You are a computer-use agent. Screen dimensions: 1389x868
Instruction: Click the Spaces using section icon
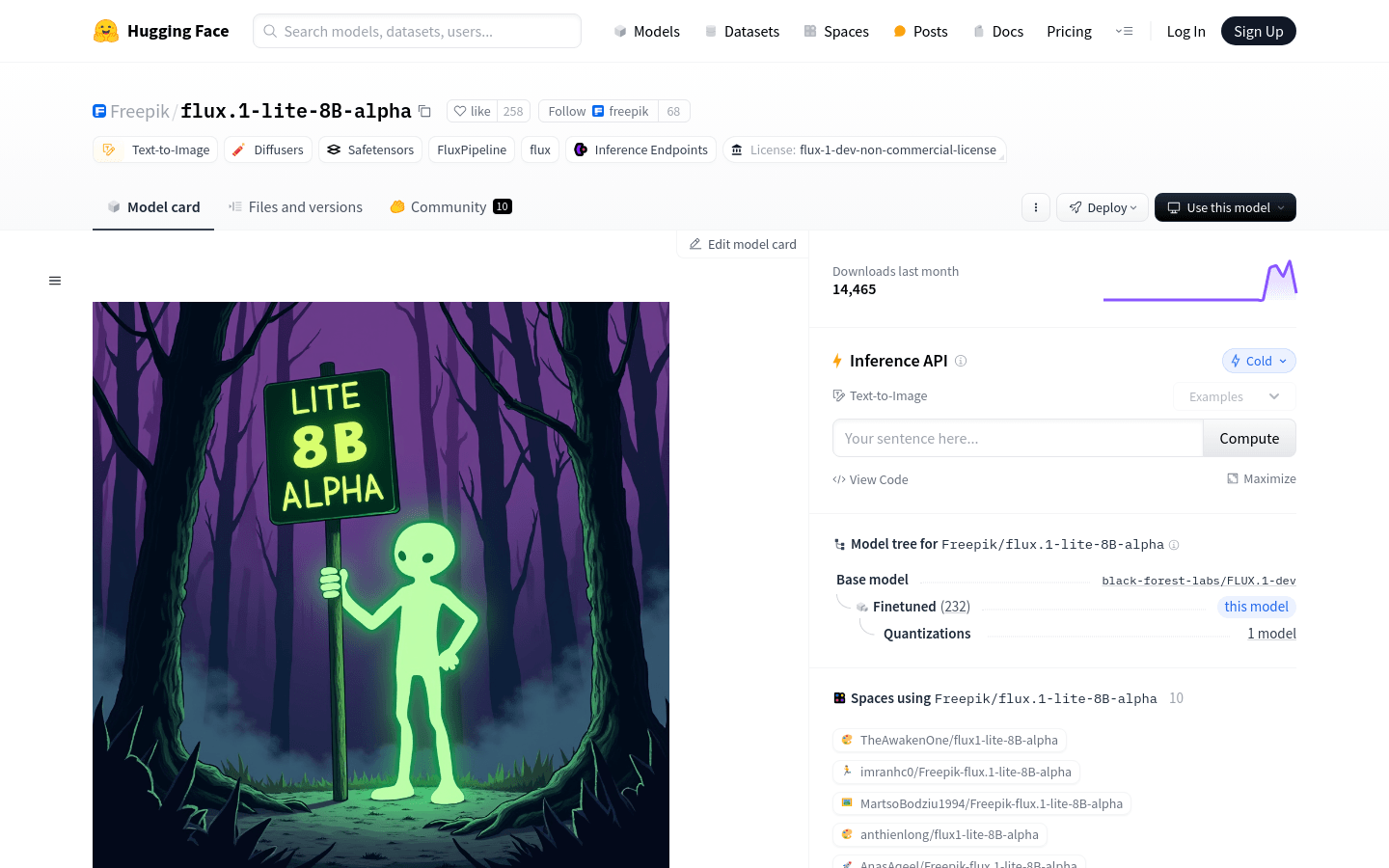click(x=839, y=698)
